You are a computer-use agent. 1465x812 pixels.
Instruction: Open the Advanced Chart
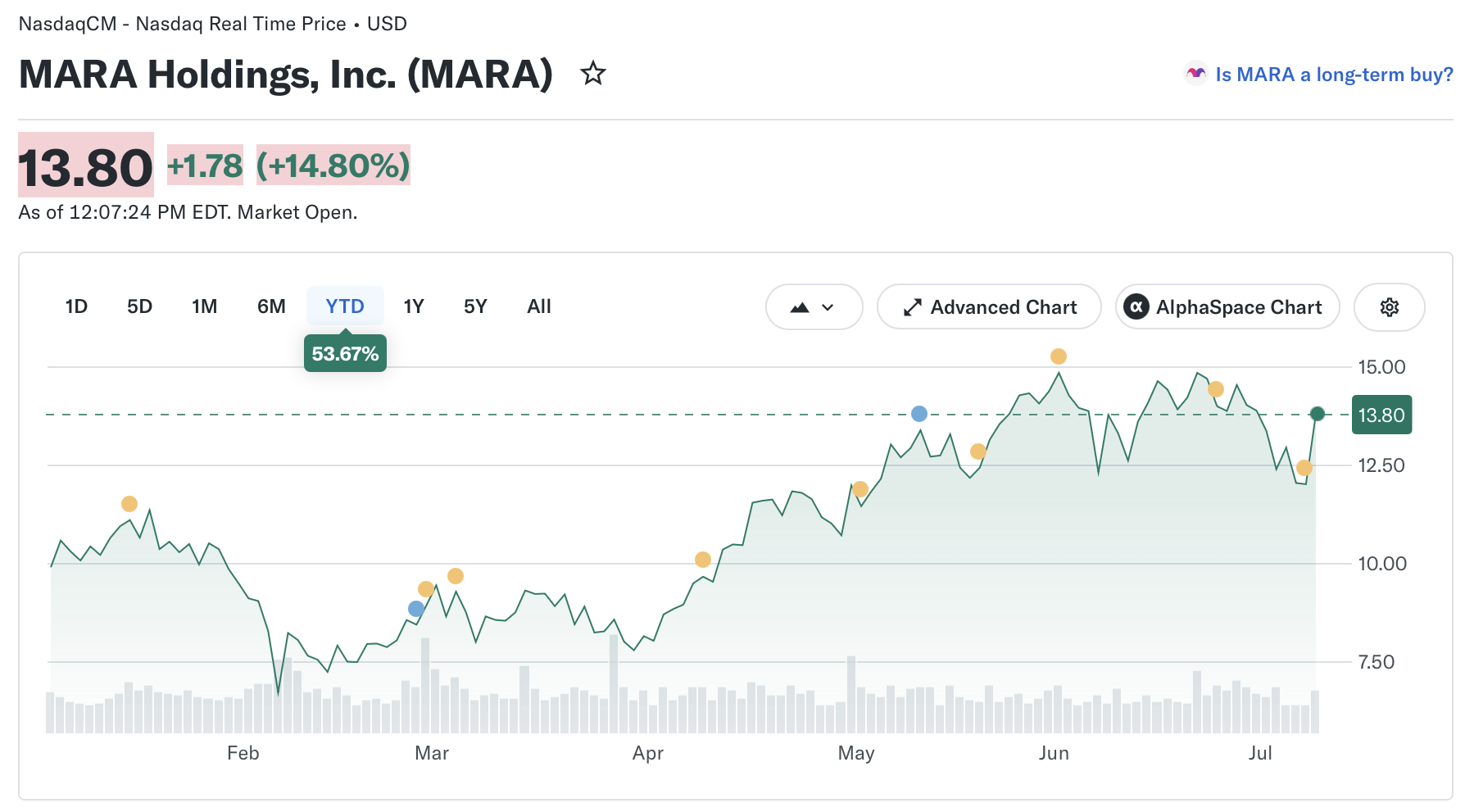tap(989, 307)
